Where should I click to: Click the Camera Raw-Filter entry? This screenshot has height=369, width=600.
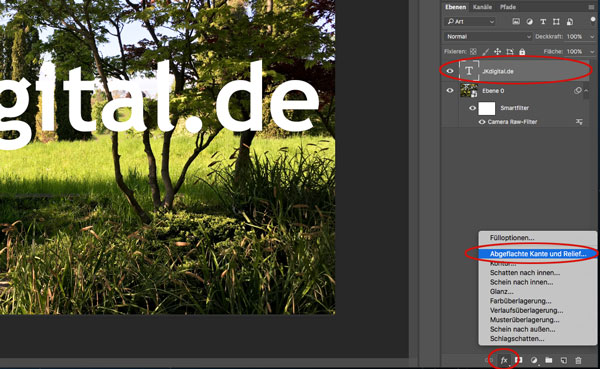click(512, 122)
